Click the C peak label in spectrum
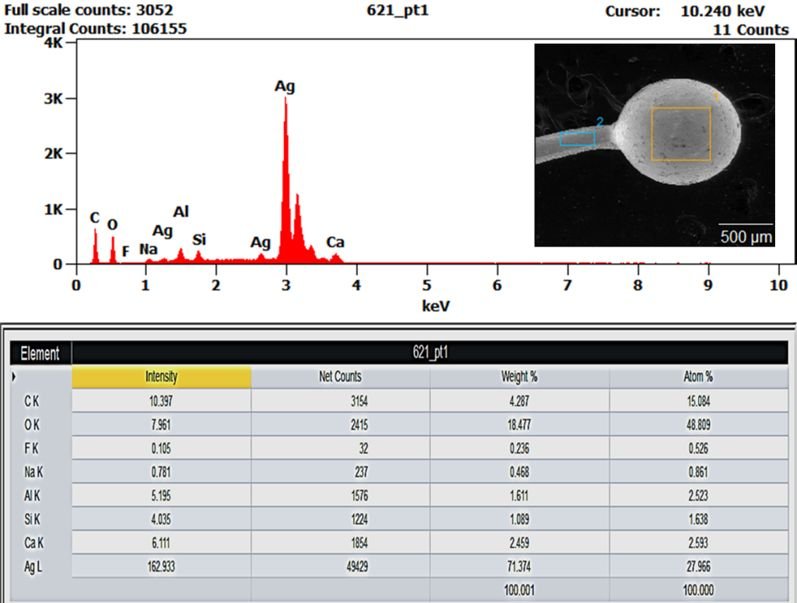Viewport: 797px width, 603px height. [95, 218]
